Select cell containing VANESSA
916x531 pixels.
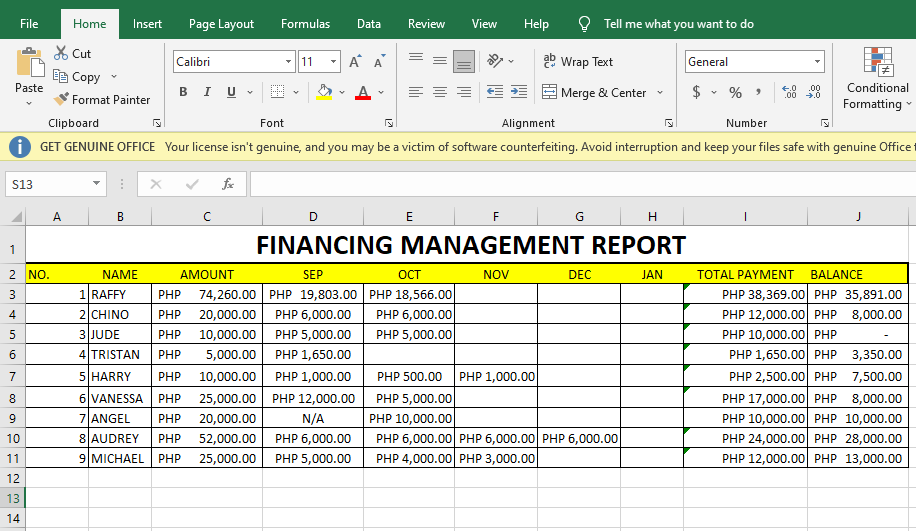(x=120, y=398)
